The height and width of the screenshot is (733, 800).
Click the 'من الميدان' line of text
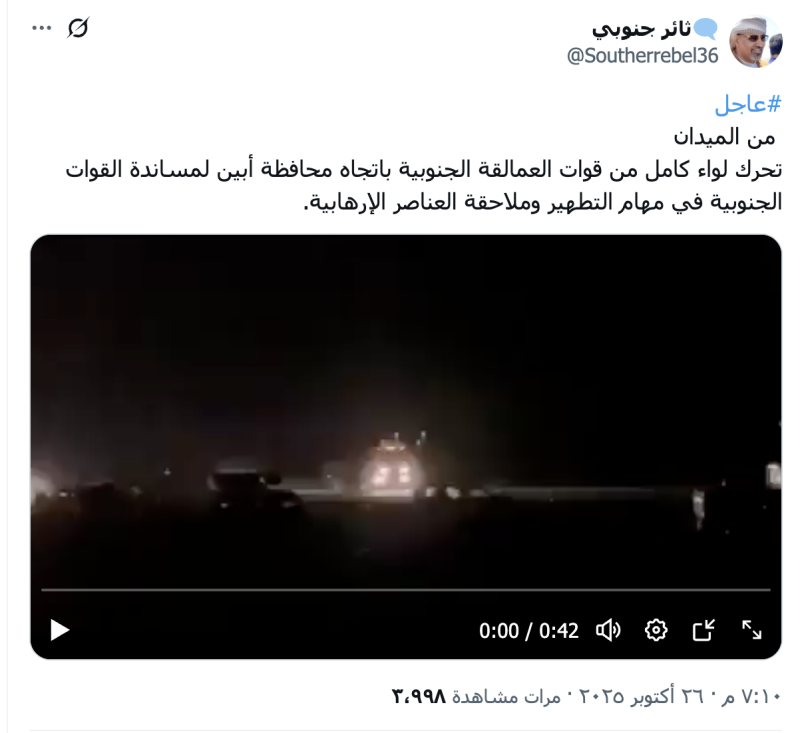coord(724,137)
